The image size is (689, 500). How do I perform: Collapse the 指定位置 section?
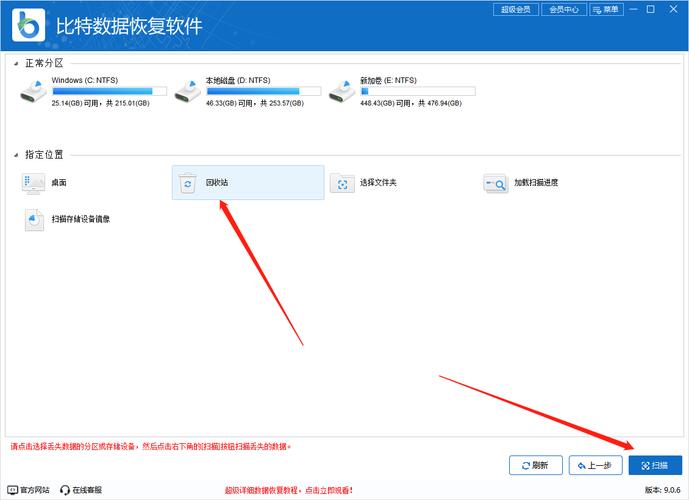coord(16,155)
